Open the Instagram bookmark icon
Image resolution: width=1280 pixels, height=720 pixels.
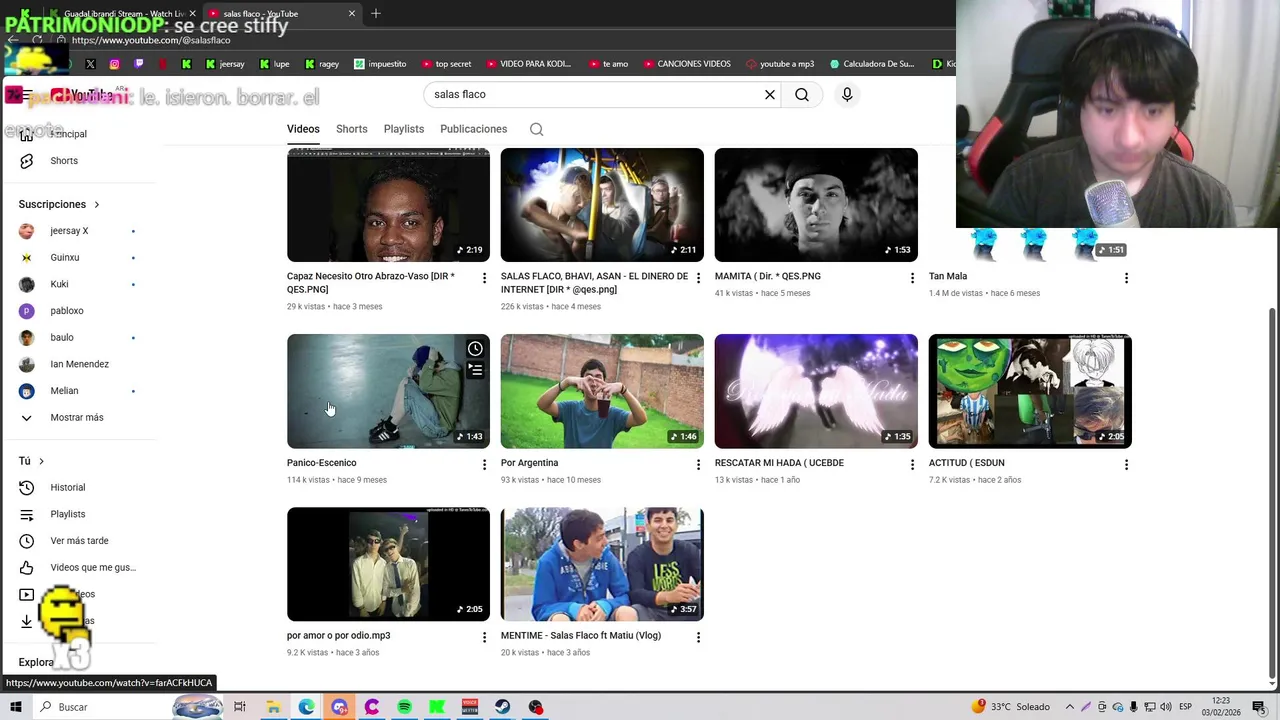114,64
